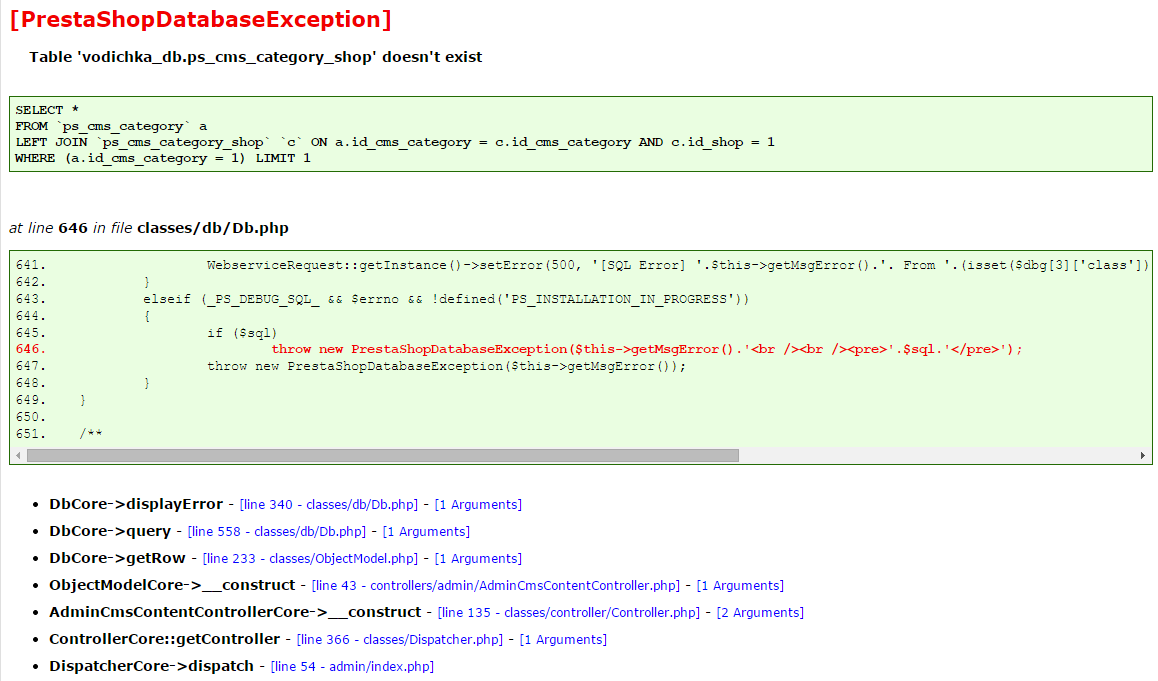This screenshot has width=1158, height=681.
Task: Open link line 233 - classes/ObjectModel.php
Action: point(310,558)
